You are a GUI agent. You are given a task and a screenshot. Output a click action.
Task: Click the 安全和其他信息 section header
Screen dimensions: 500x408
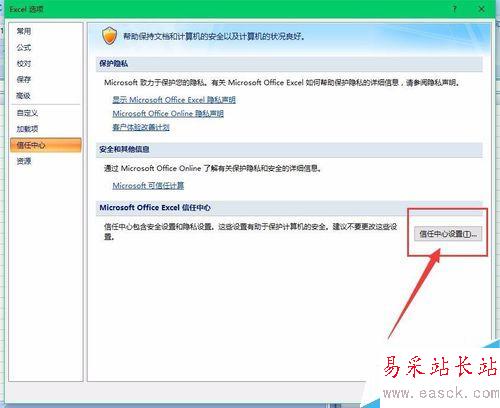[x=289, y=149]
